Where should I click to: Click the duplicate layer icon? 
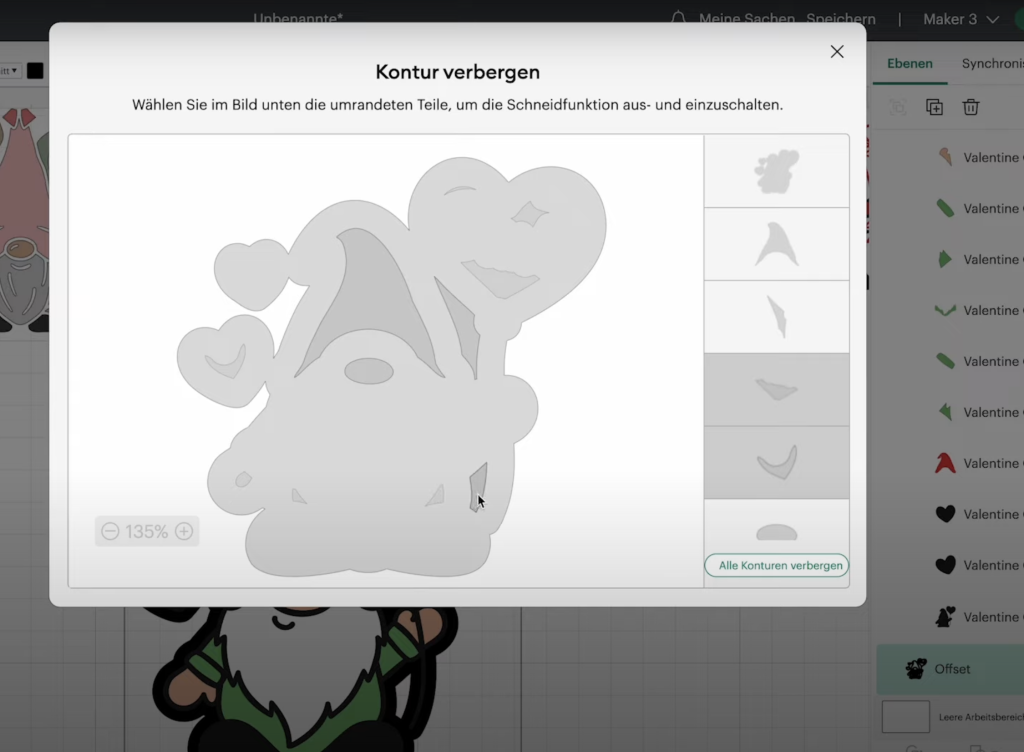click(934, 107)
